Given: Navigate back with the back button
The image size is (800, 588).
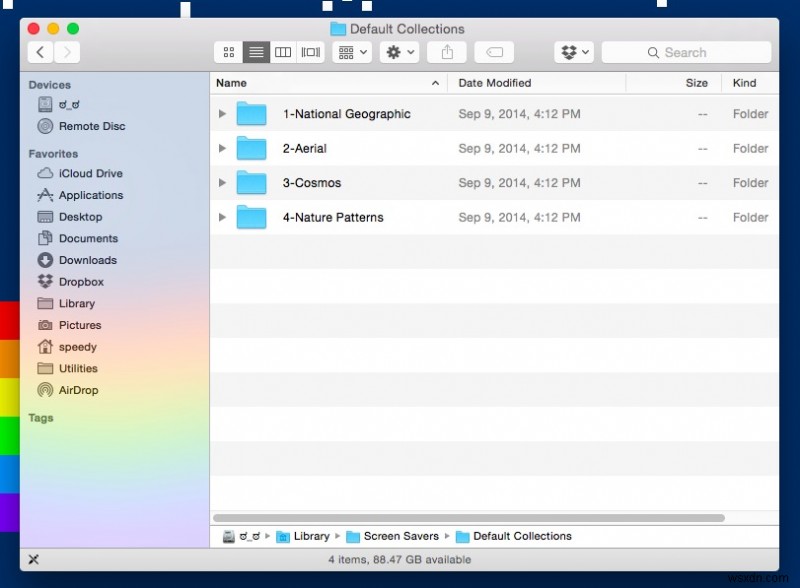Looking at the screenshot, I should [x=39, y=52].
